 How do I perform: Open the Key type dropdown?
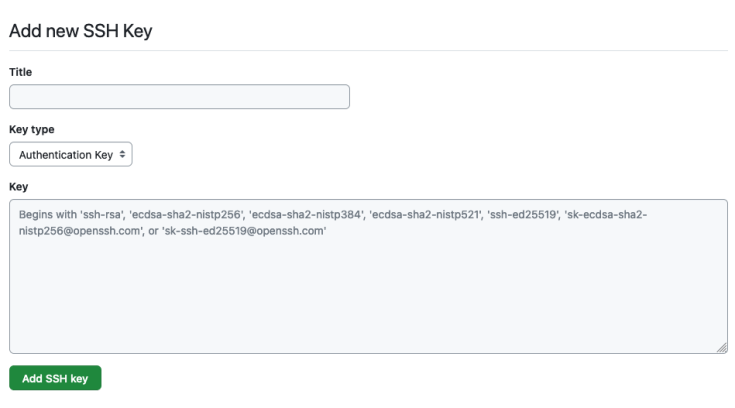tap(71, 155)
